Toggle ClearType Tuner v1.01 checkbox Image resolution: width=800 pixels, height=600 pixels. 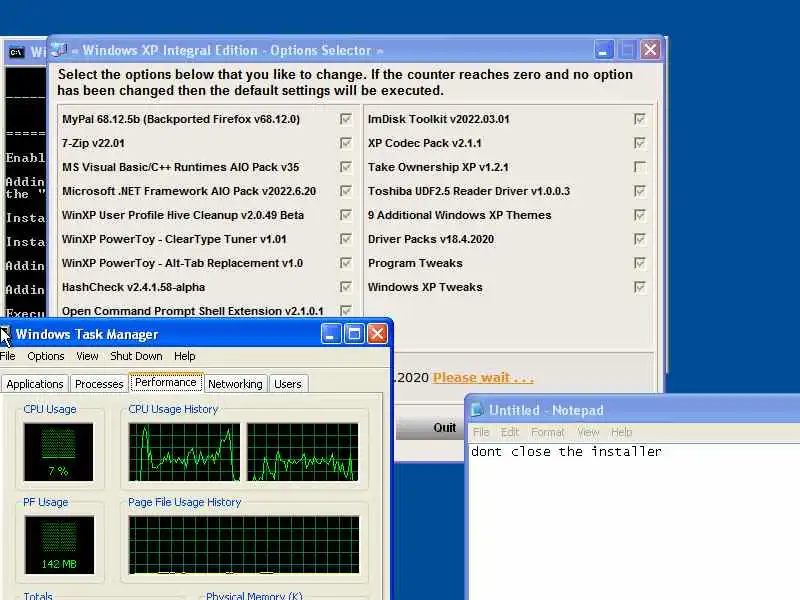(345, 239)
